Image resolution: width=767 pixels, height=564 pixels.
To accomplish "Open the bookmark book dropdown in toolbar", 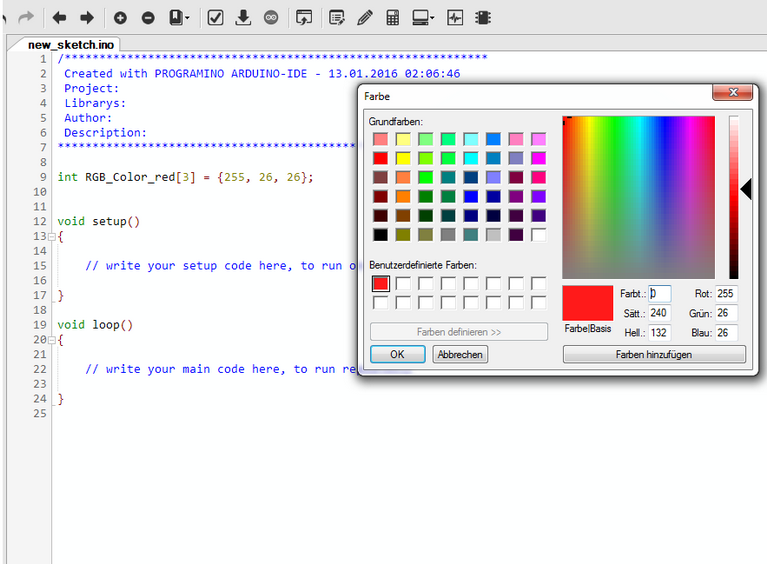I will (x=179, y=18).
